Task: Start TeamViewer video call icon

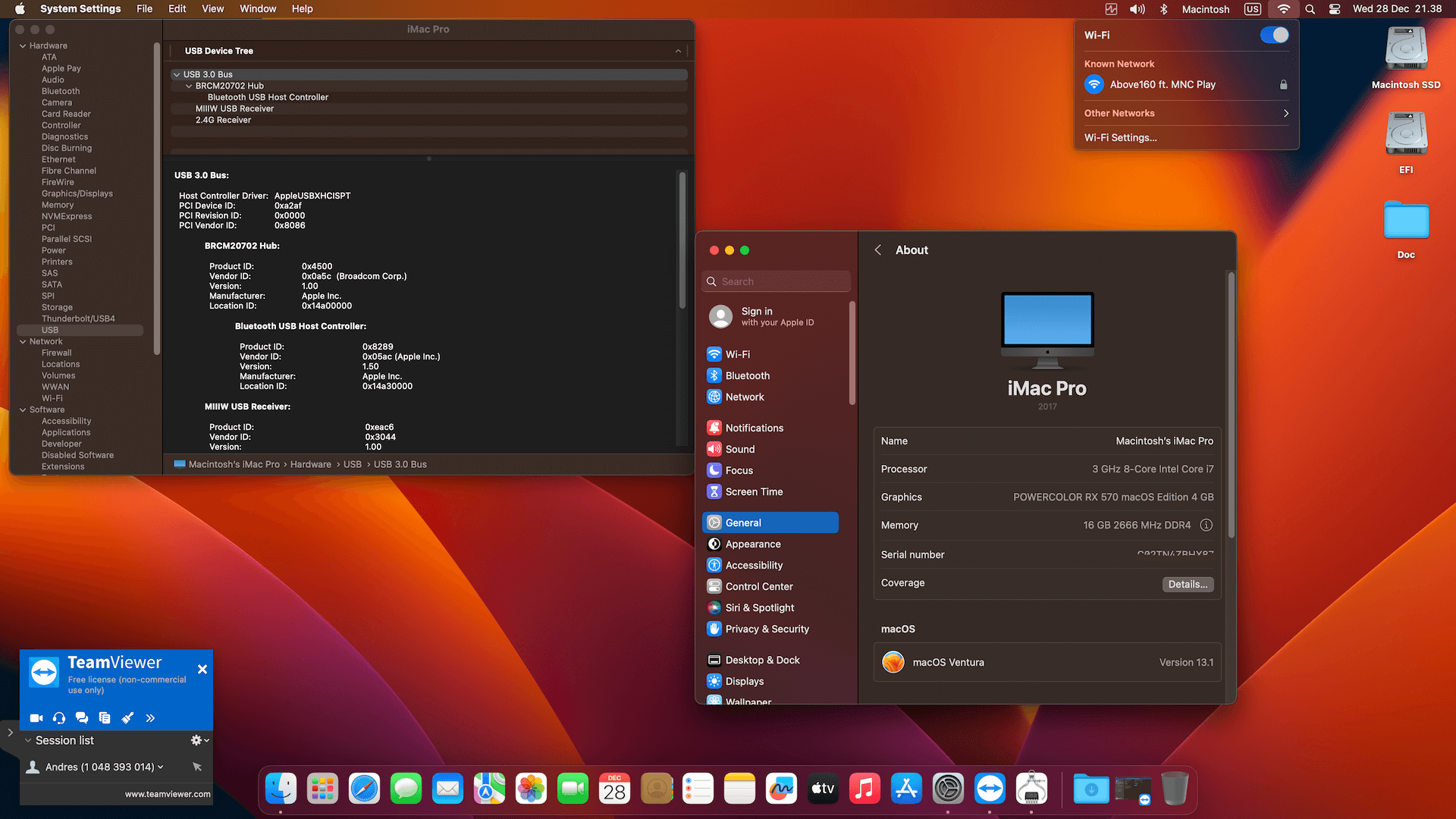Action: [x=36, y=718]
